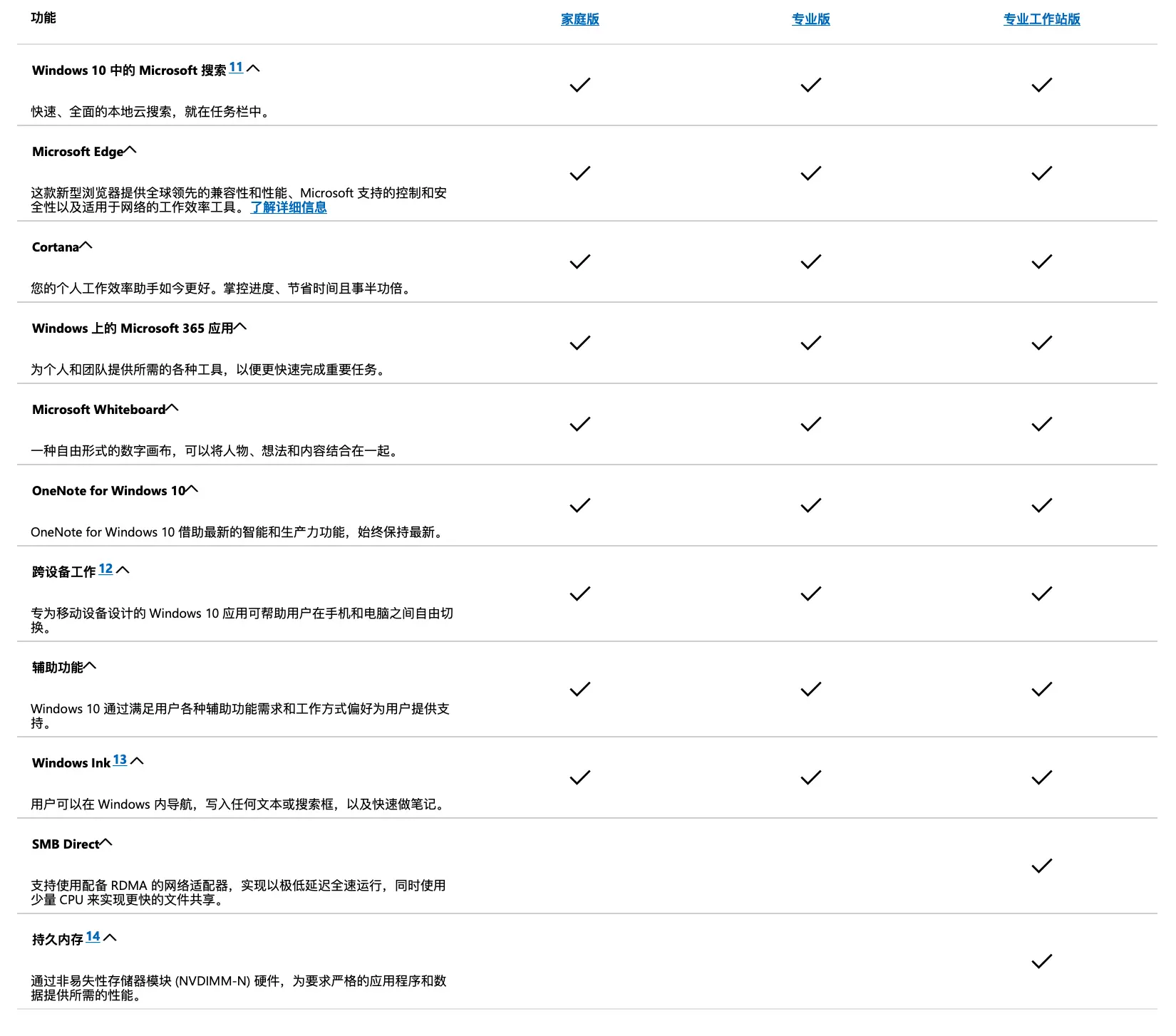Click 专业版 checkmark in Windows Ink row
1176x1036 pixels.
(x=810, y=778)
